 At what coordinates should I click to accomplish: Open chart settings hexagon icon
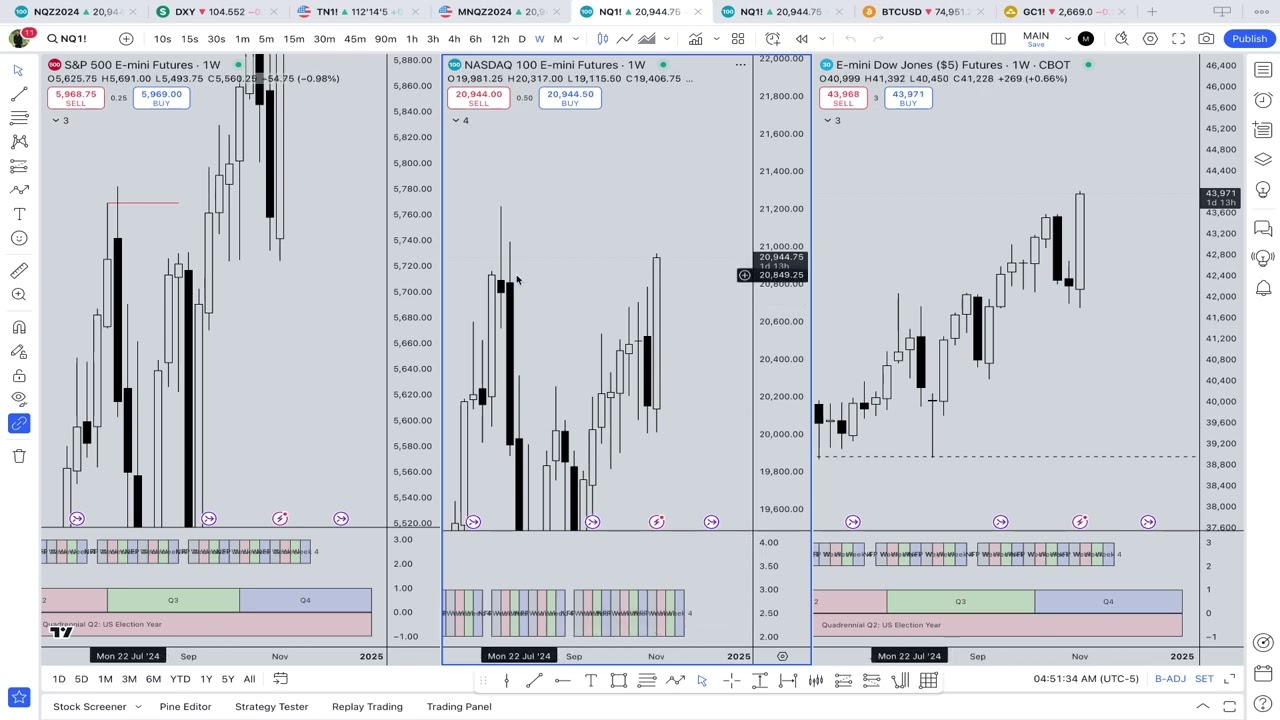tap(1150, 39)
